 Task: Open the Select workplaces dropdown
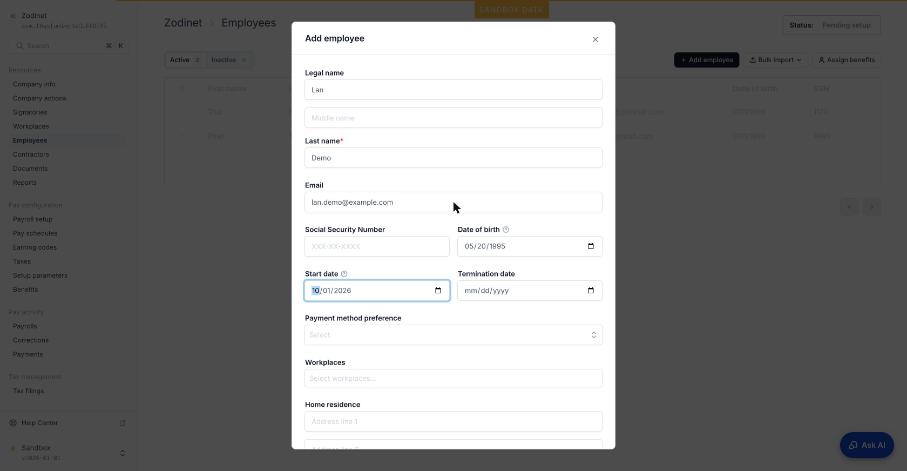(x=454, y=378)
